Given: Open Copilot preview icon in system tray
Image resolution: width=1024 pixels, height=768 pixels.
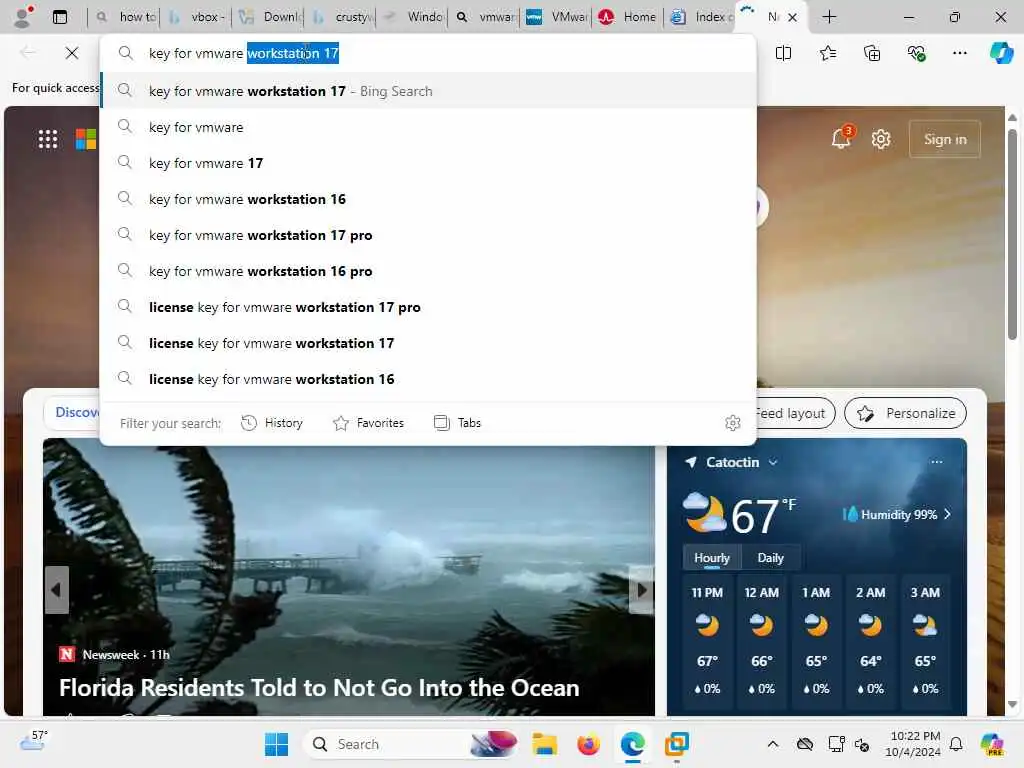Looking at the screenshot, I should click(992, 744).
